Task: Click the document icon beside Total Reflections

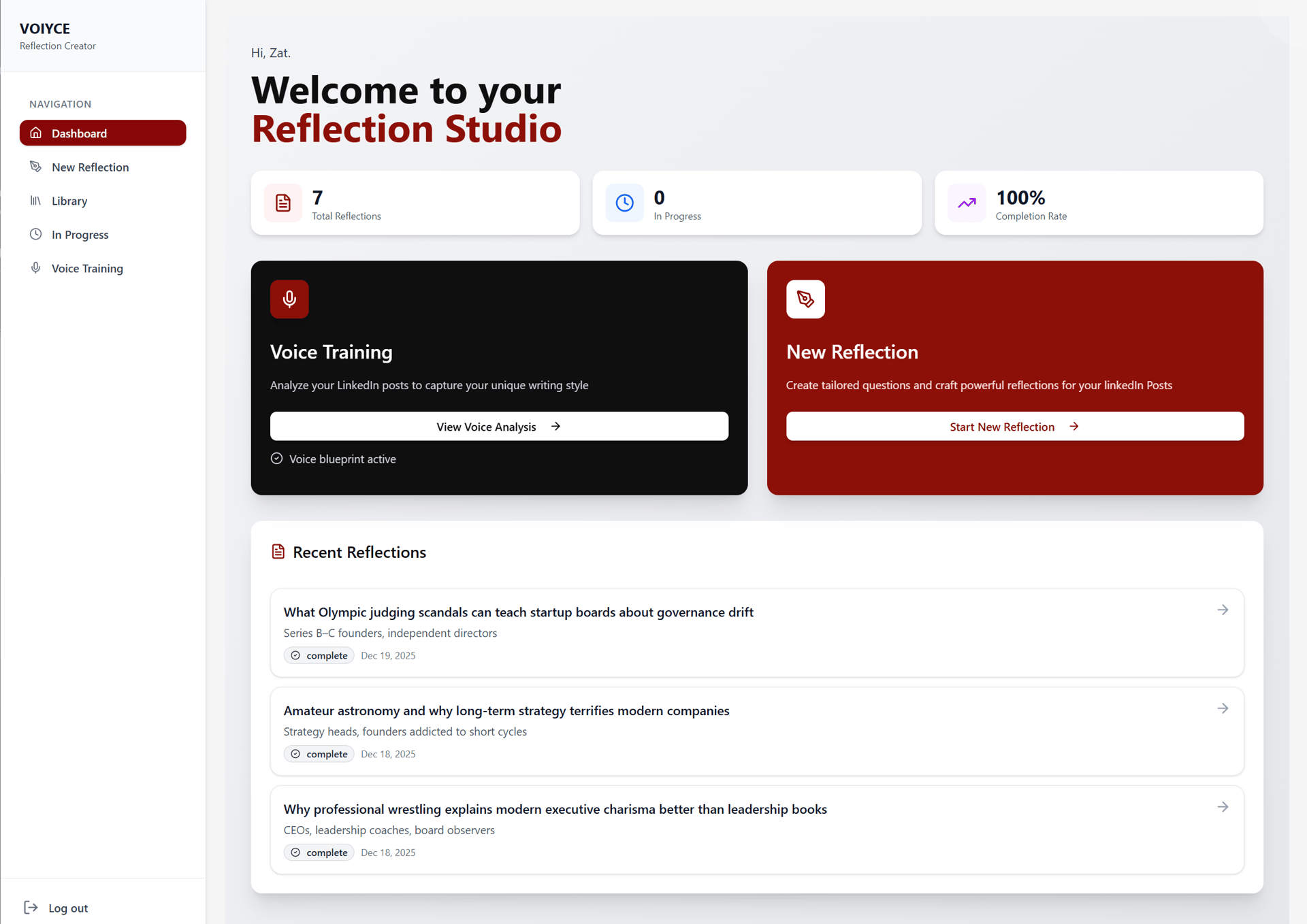Action: 283,203
